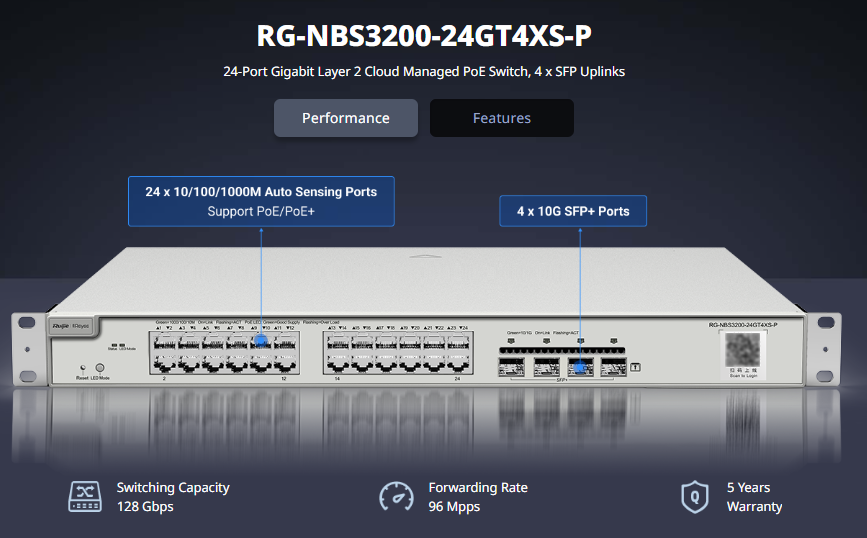Screen dimensions: 867x538
Task: Click the 96 Mpps value
Action: click(454, 506)
